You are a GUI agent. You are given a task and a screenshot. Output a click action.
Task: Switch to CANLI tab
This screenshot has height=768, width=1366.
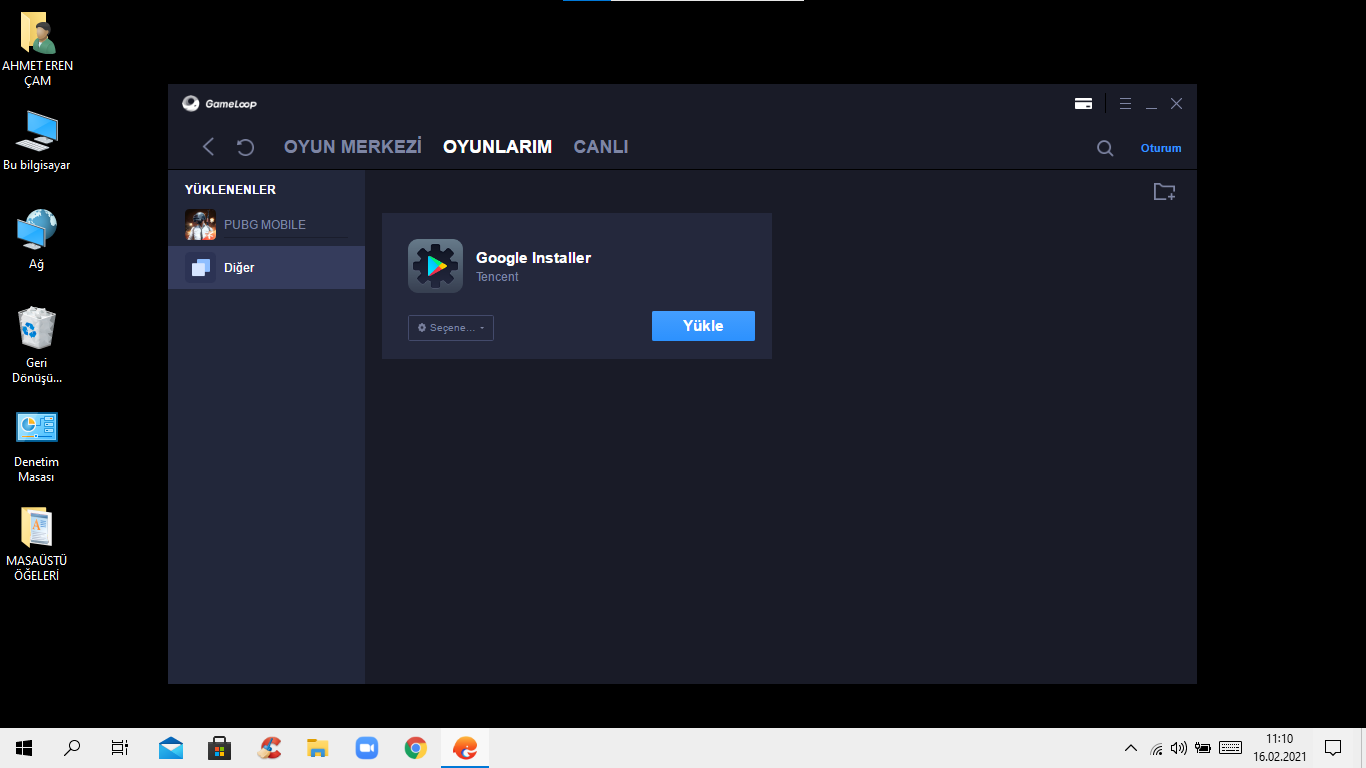(601, 147)
